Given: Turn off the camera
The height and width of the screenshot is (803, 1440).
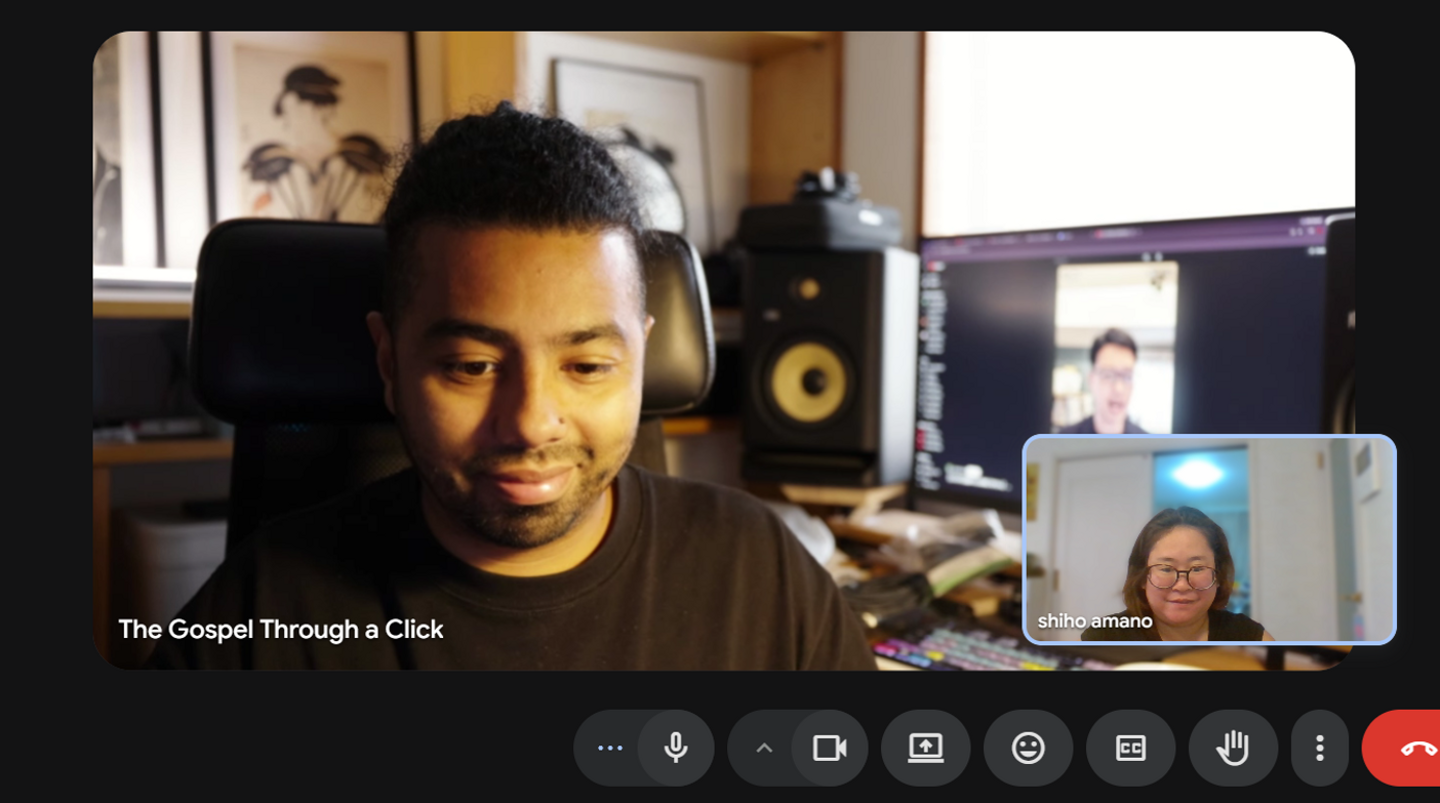Looking at the screenshot, I should tap(830, 748).
